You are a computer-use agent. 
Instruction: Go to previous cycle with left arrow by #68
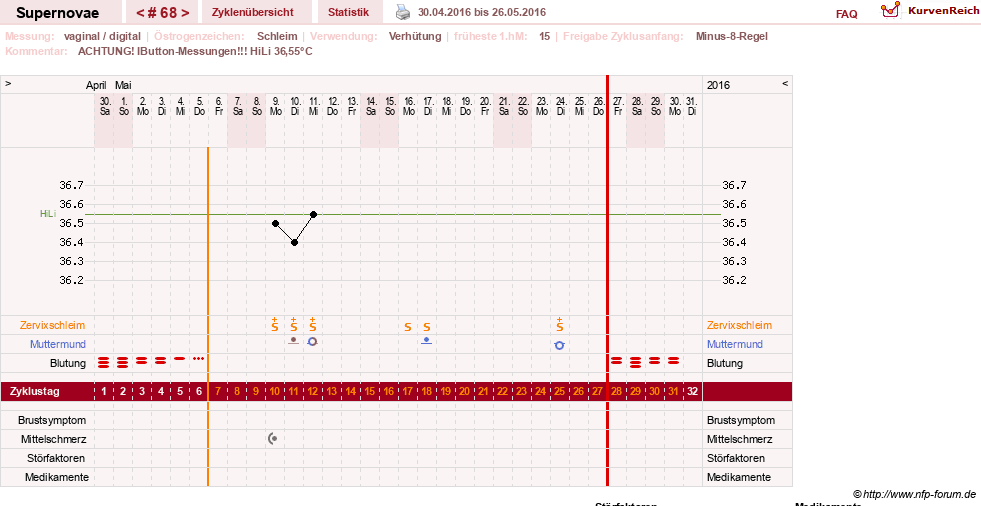coord(140,13)
